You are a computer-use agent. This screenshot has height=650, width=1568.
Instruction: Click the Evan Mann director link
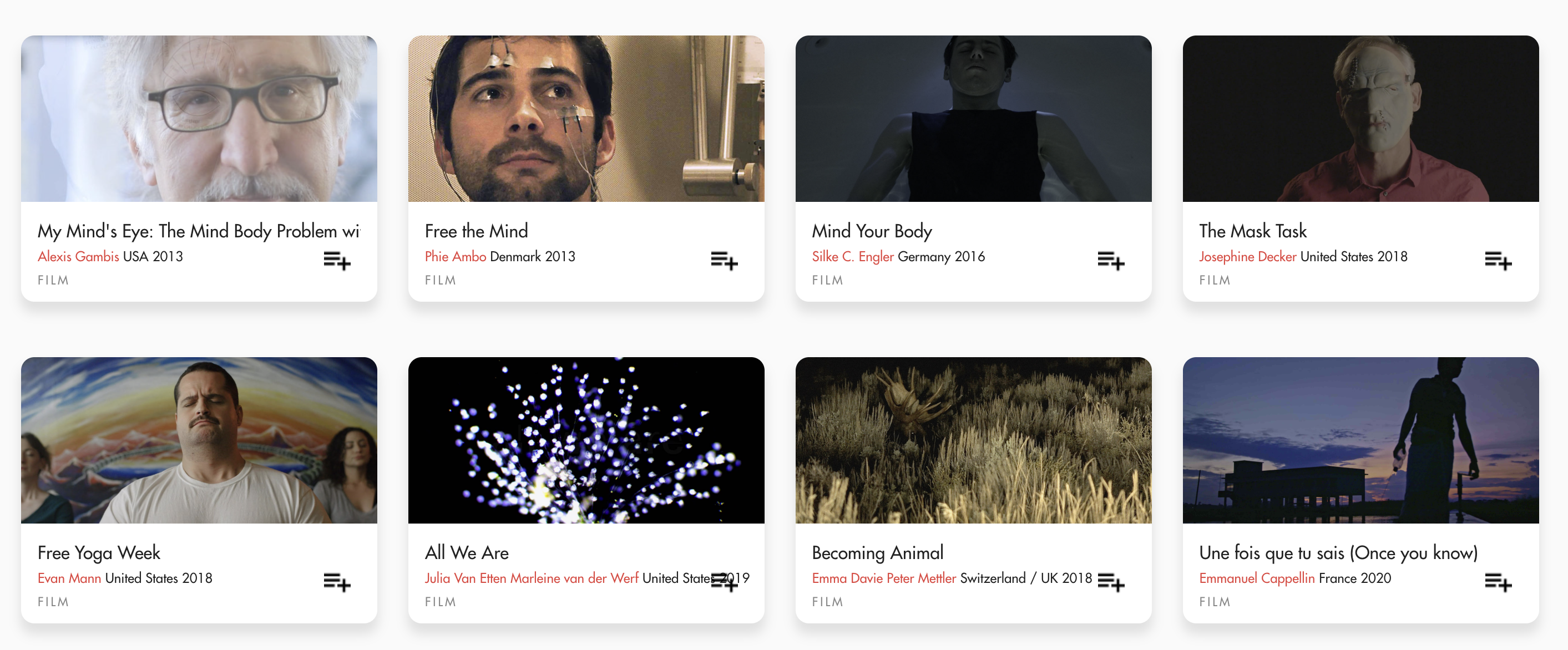tap(69, 577)
